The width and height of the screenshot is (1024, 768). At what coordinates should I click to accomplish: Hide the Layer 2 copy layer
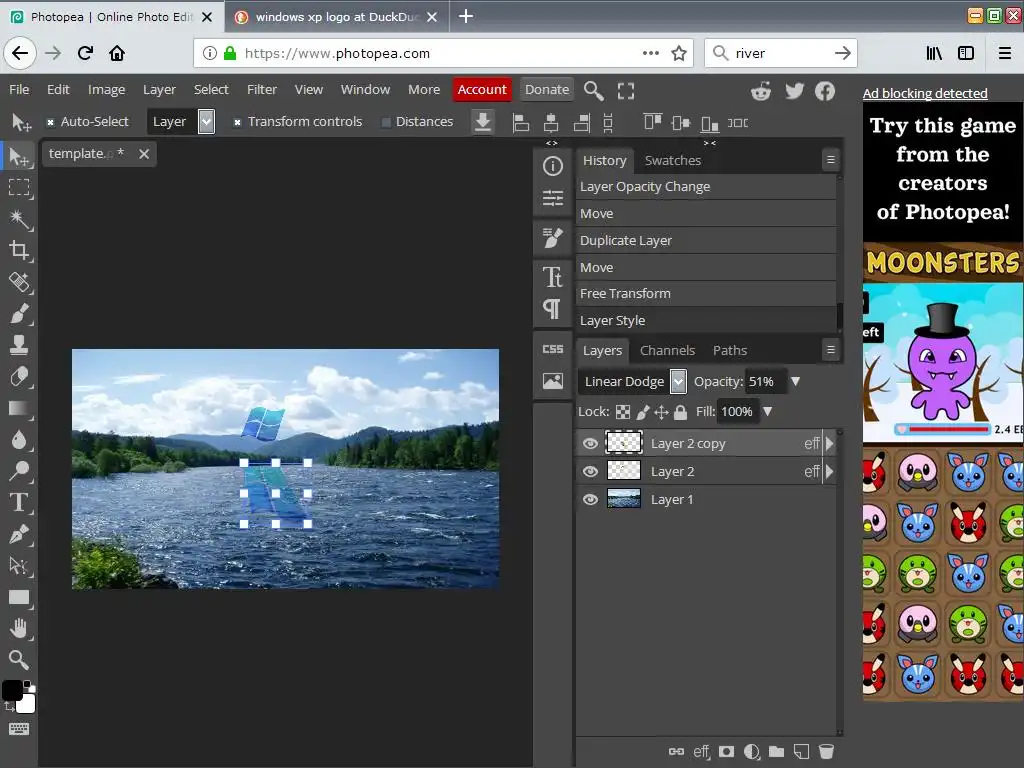590,443
